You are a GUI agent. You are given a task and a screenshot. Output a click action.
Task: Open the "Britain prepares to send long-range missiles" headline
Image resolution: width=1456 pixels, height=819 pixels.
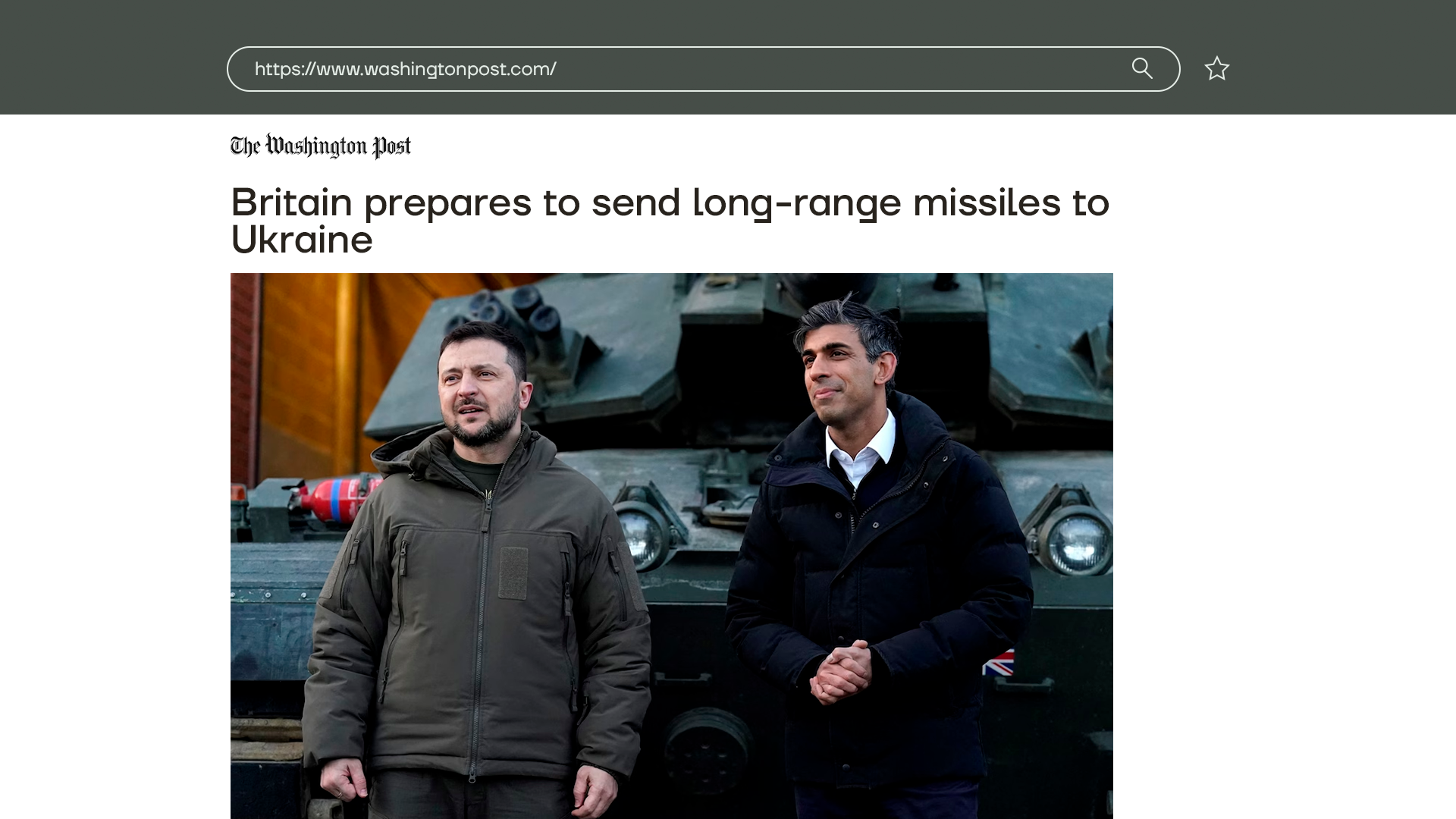click(670, 221)
